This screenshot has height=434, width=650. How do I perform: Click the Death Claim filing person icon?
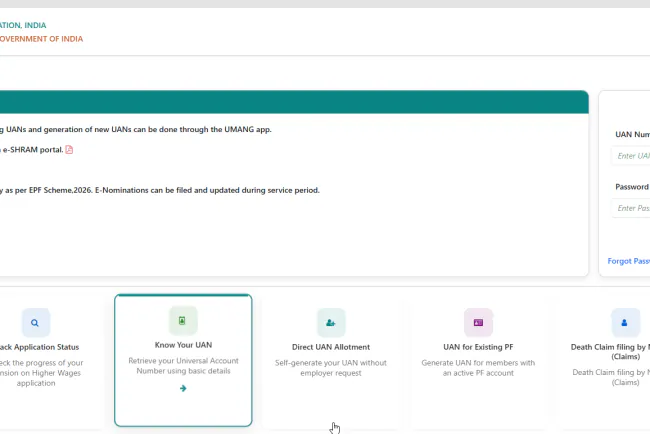[625, 322]
